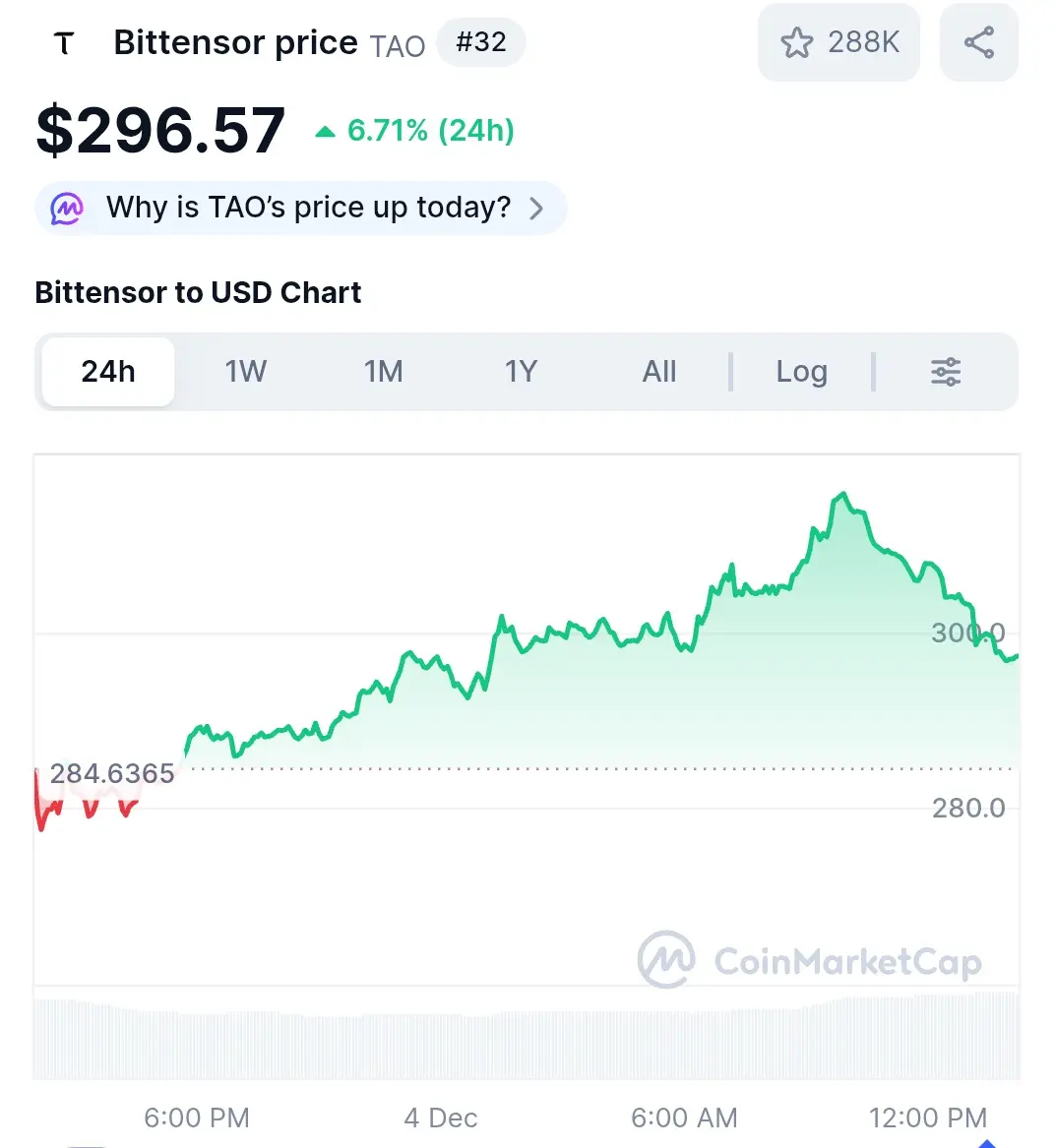Select the All time range tab
Screen dimensions: 1055x1148
[659, 372]
